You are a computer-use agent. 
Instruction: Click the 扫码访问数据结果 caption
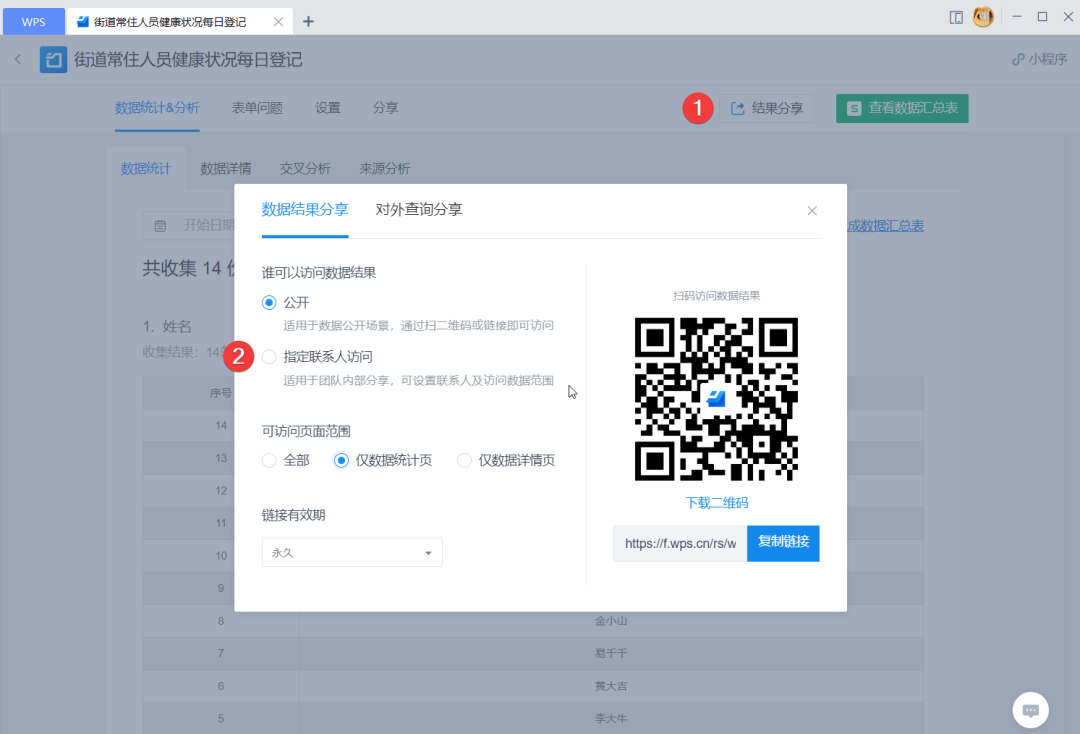click(716, 296)
